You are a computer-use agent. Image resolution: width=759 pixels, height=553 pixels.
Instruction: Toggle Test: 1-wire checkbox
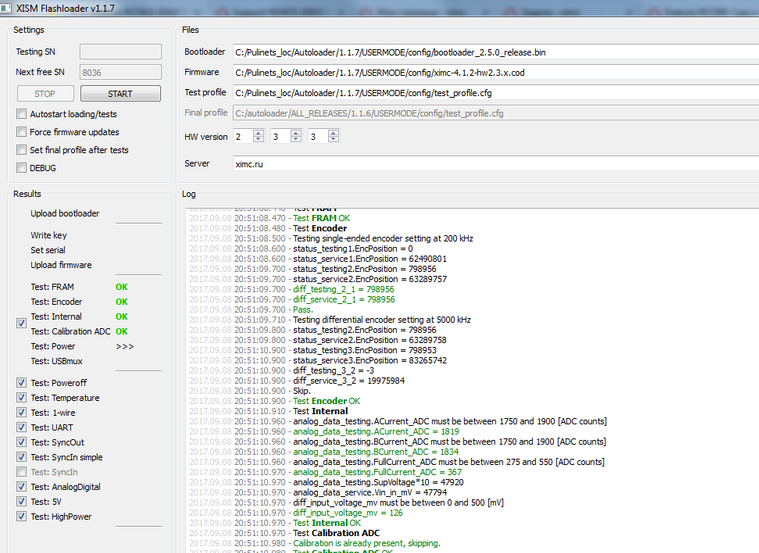tap(21, 413)
